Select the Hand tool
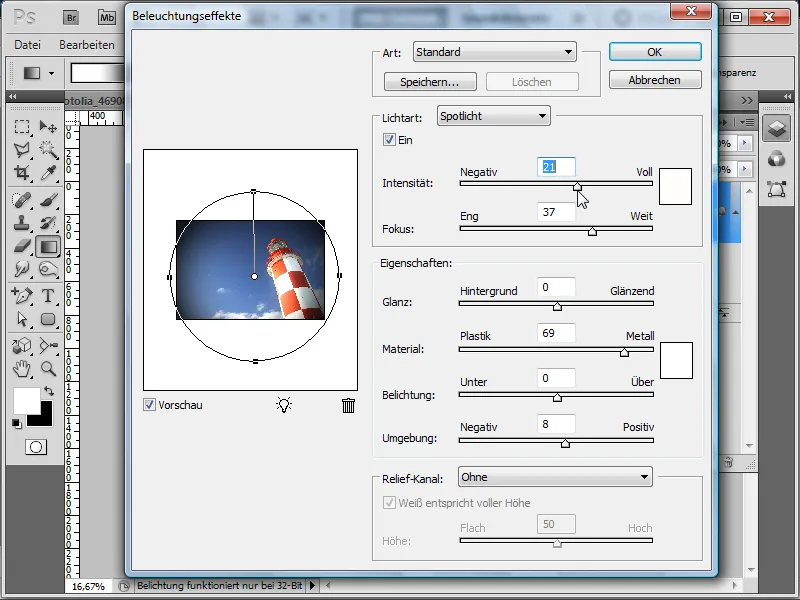The image size is (800, 600). click(x=21, y=368)
